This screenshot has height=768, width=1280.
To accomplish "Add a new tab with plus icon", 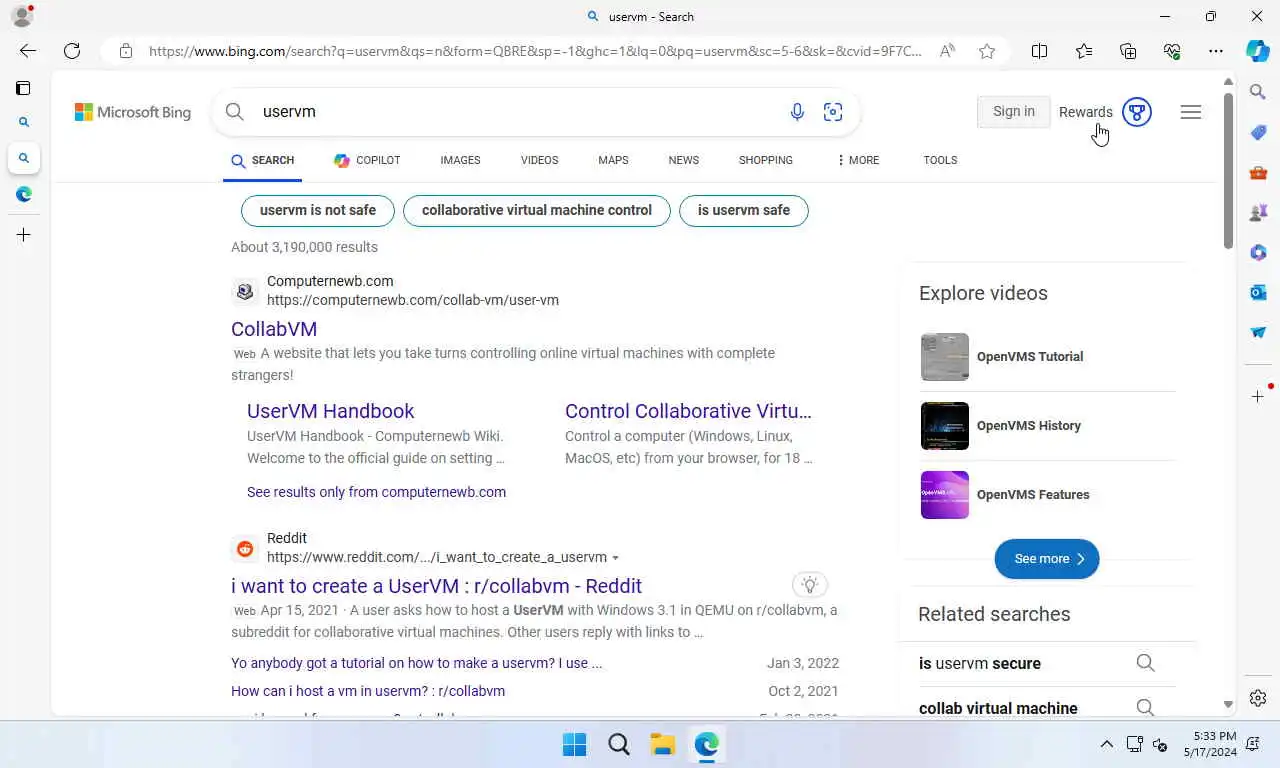I will (x=24, y=235).
